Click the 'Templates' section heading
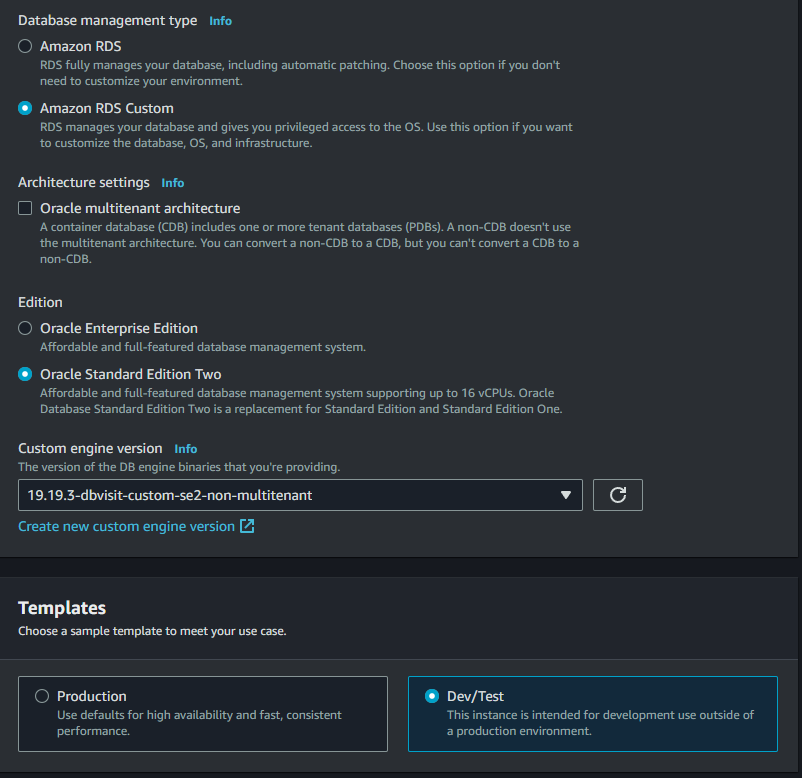Screen dimensions: 802x778 62,608
